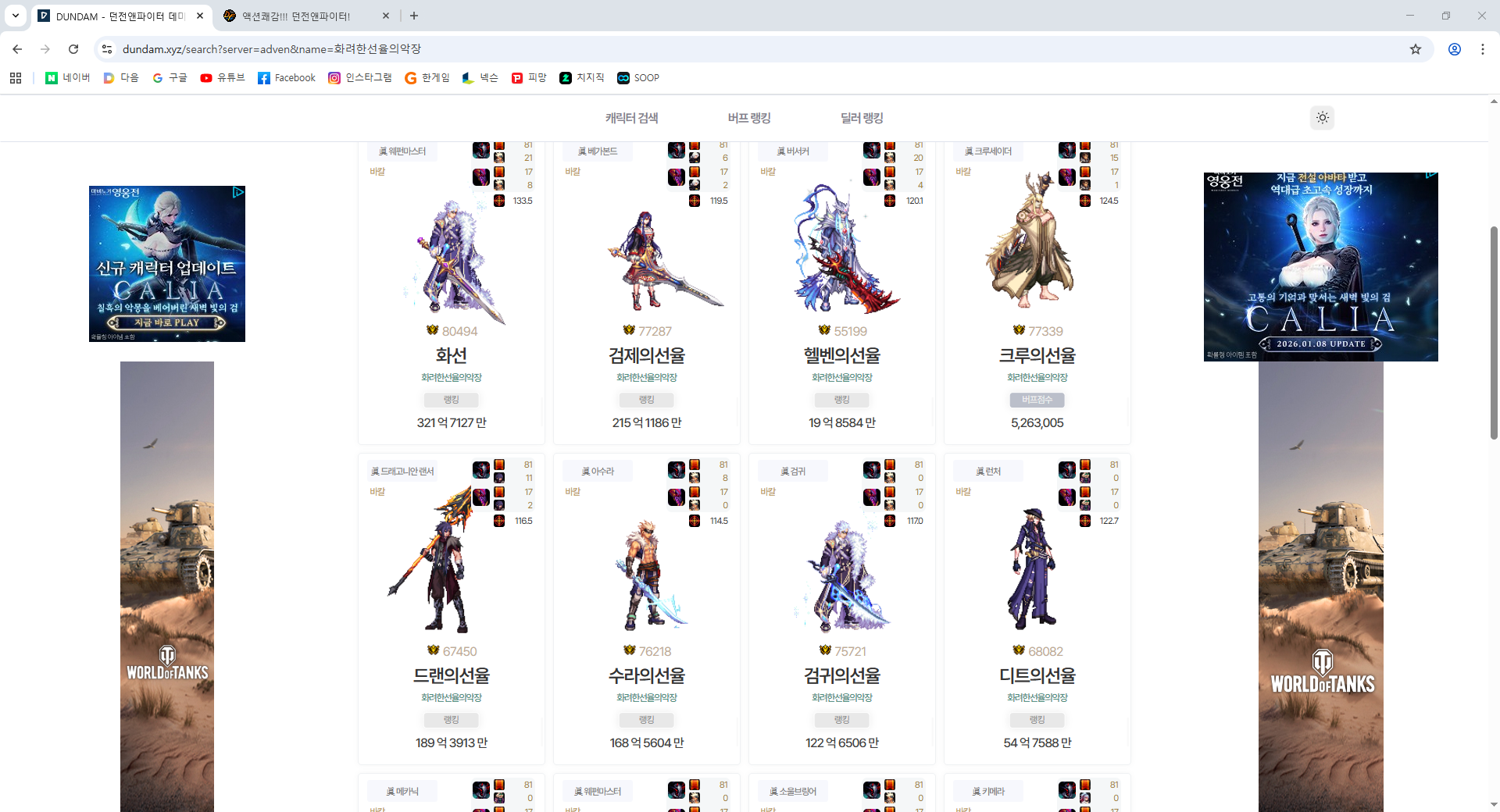Screen dimensions: 1500x812
Task: Switch to the 던전앤파이터 second tab
Action: pyautogui.click(x=297, y=16)
